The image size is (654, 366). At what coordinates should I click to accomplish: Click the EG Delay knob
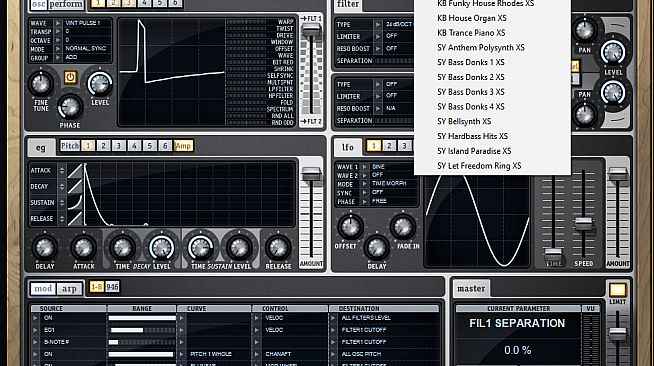[45, 248]
